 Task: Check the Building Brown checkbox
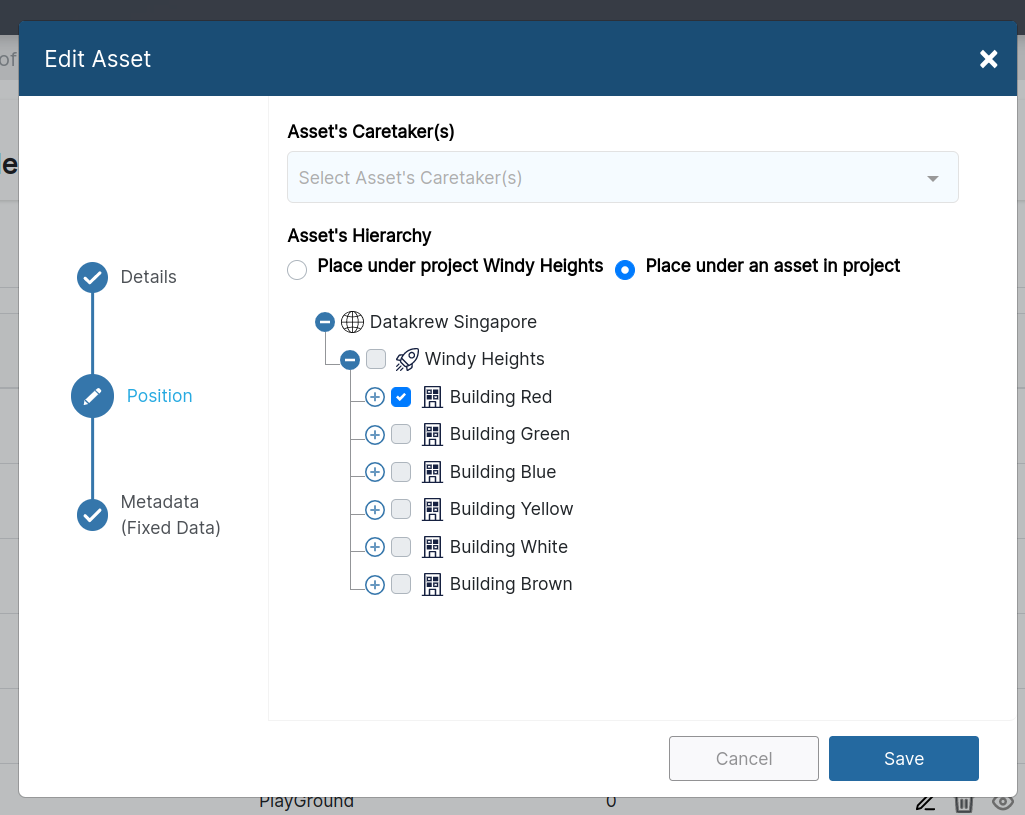click(401, 584)
